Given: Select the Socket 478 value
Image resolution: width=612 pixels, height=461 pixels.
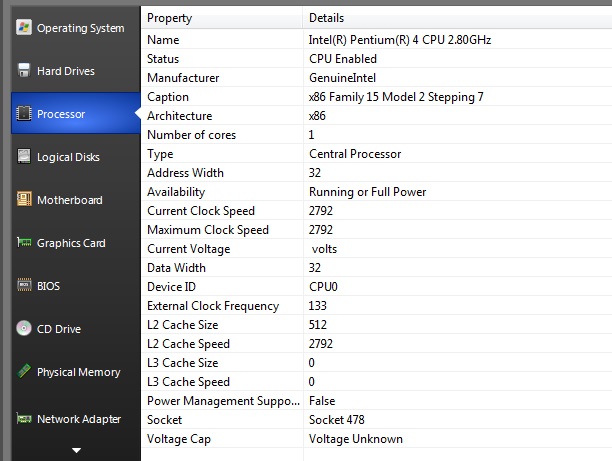Looking at the screenshot, I should point(336,420).
